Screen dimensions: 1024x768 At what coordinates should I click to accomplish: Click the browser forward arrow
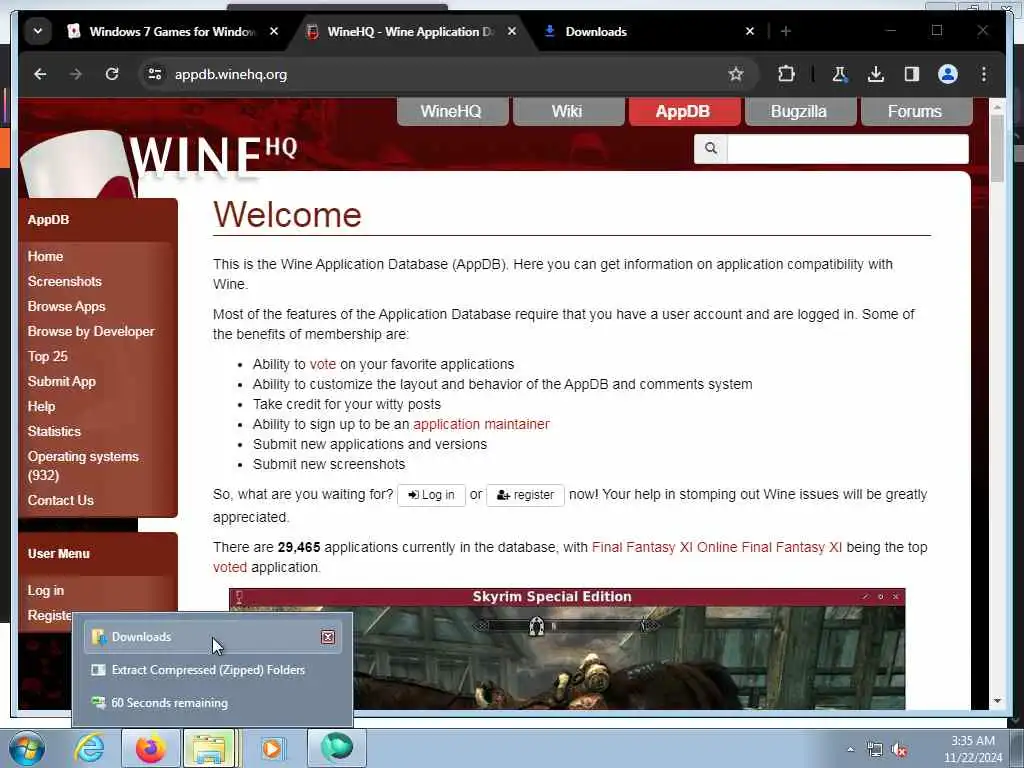[76, 74]
